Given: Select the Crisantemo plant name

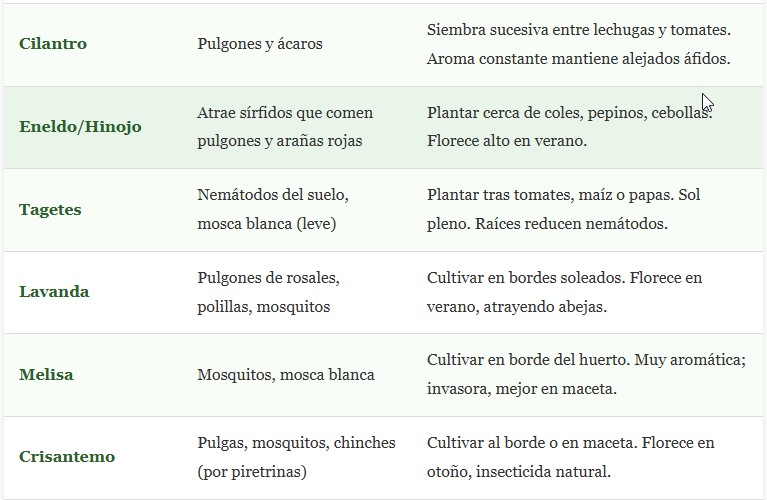Looking at the screenshot, I should pos(67,457).
